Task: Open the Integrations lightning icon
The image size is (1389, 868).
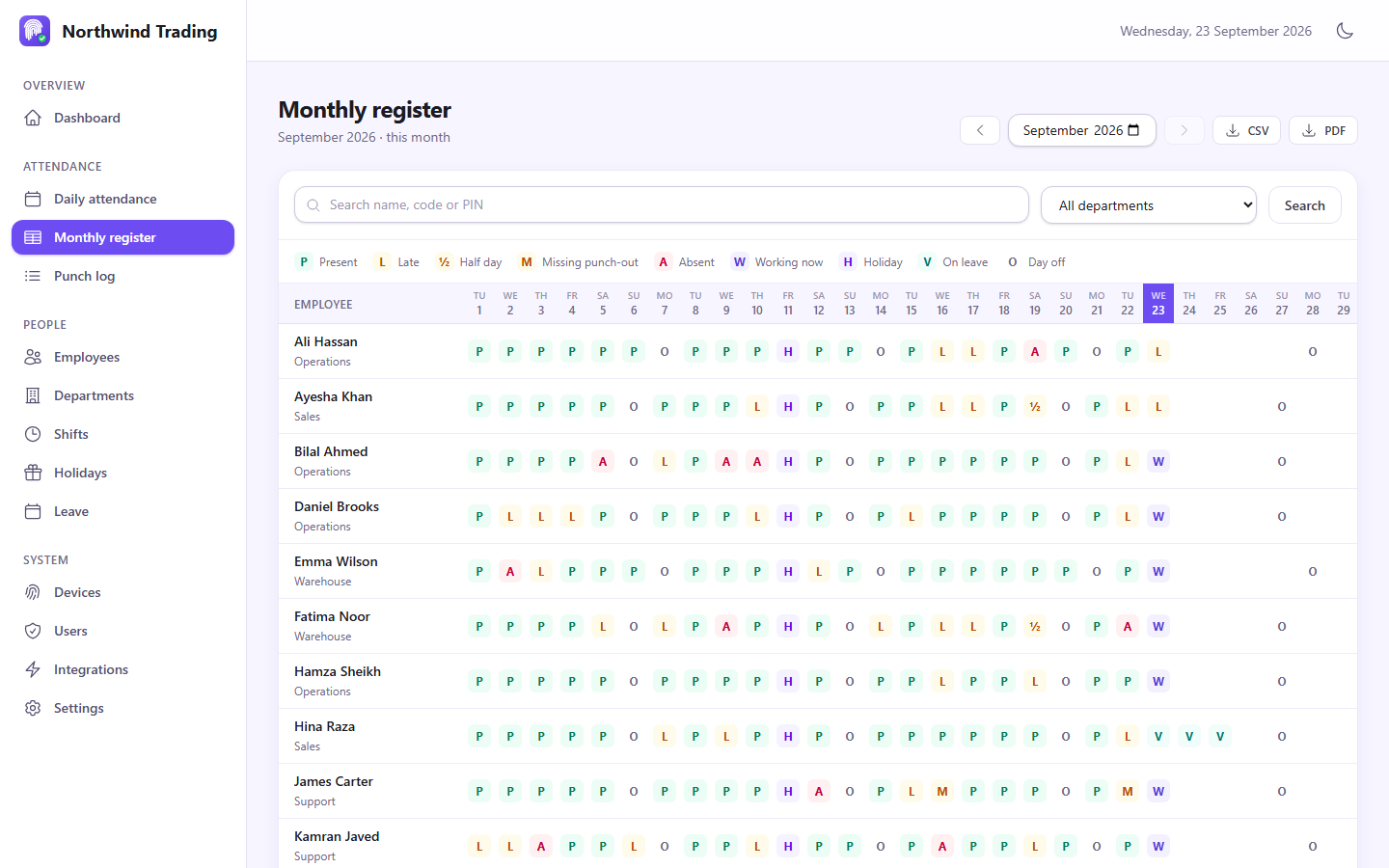Action: click(33, 669)
